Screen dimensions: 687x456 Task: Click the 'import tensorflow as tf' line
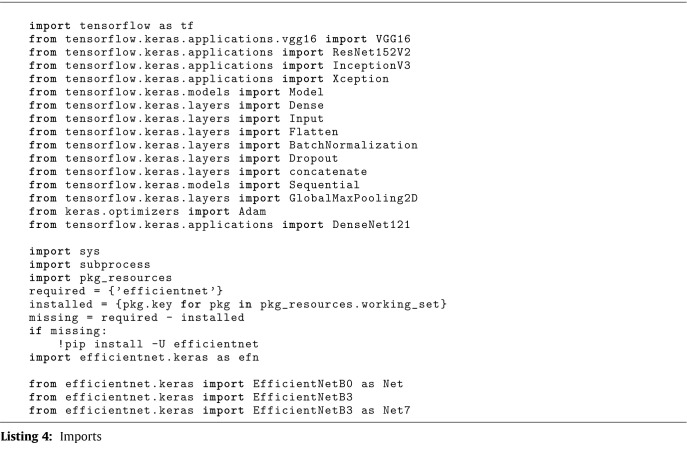[111, 26]
